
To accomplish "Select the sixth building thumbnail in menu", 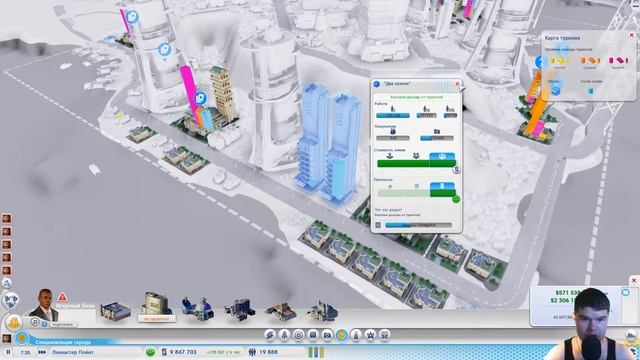I will 323,310.
